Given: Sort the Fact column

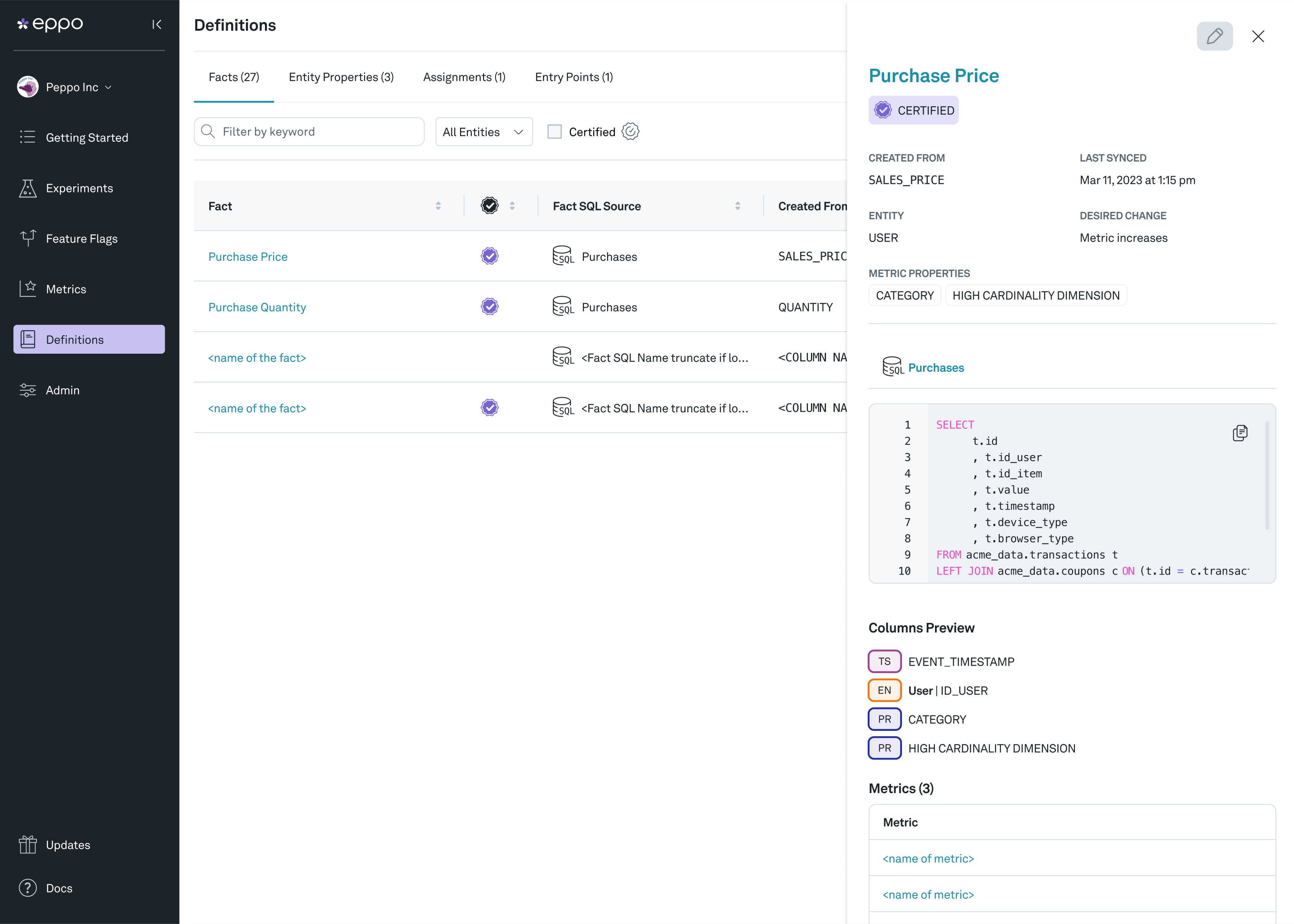Looking at the screenshot, I should [x=437, y=206].
